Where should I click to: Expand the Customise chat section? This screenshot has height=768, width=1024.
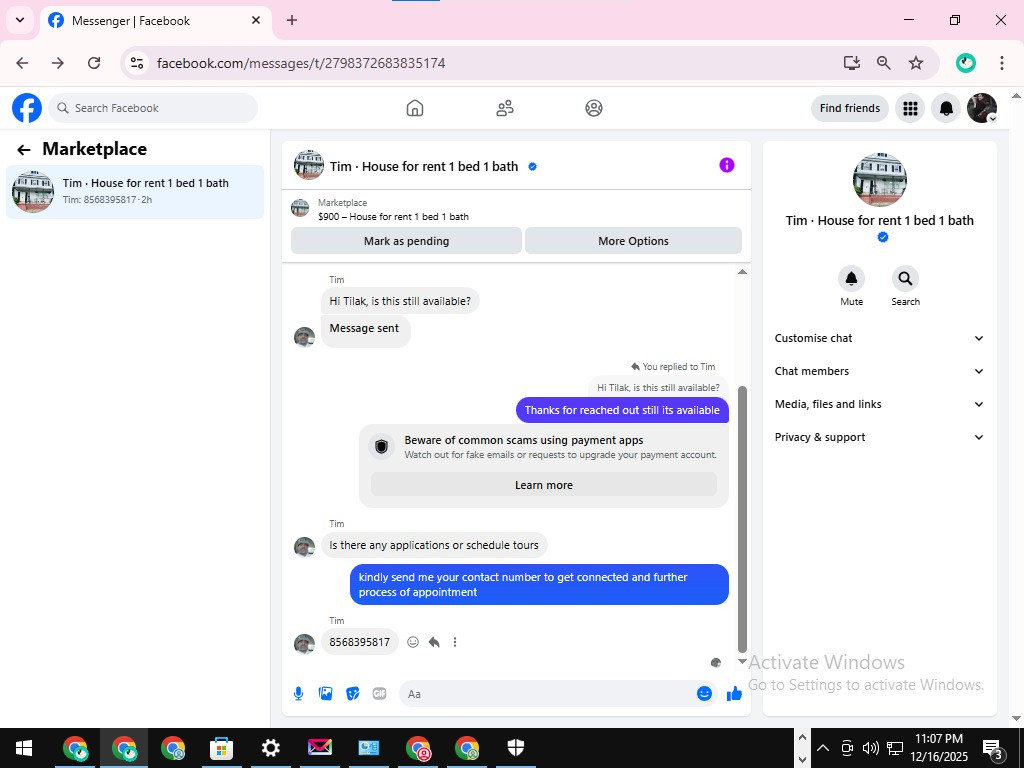click(879, 338)
